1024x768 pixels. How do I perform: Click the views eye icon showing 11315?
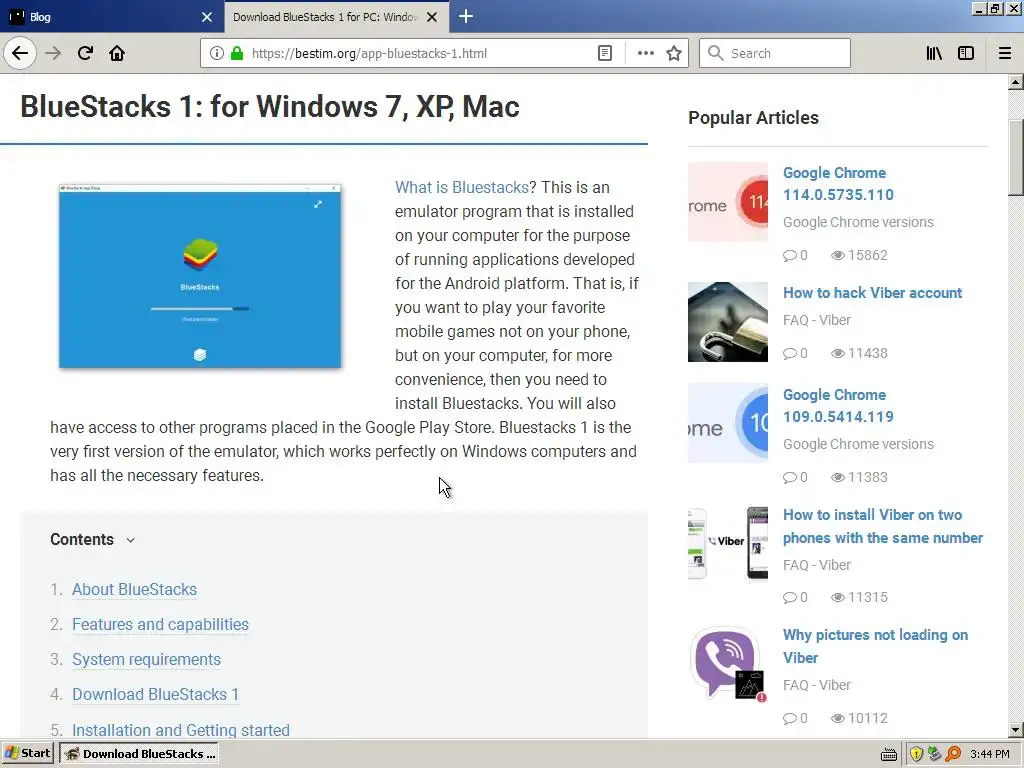[837, 598]
